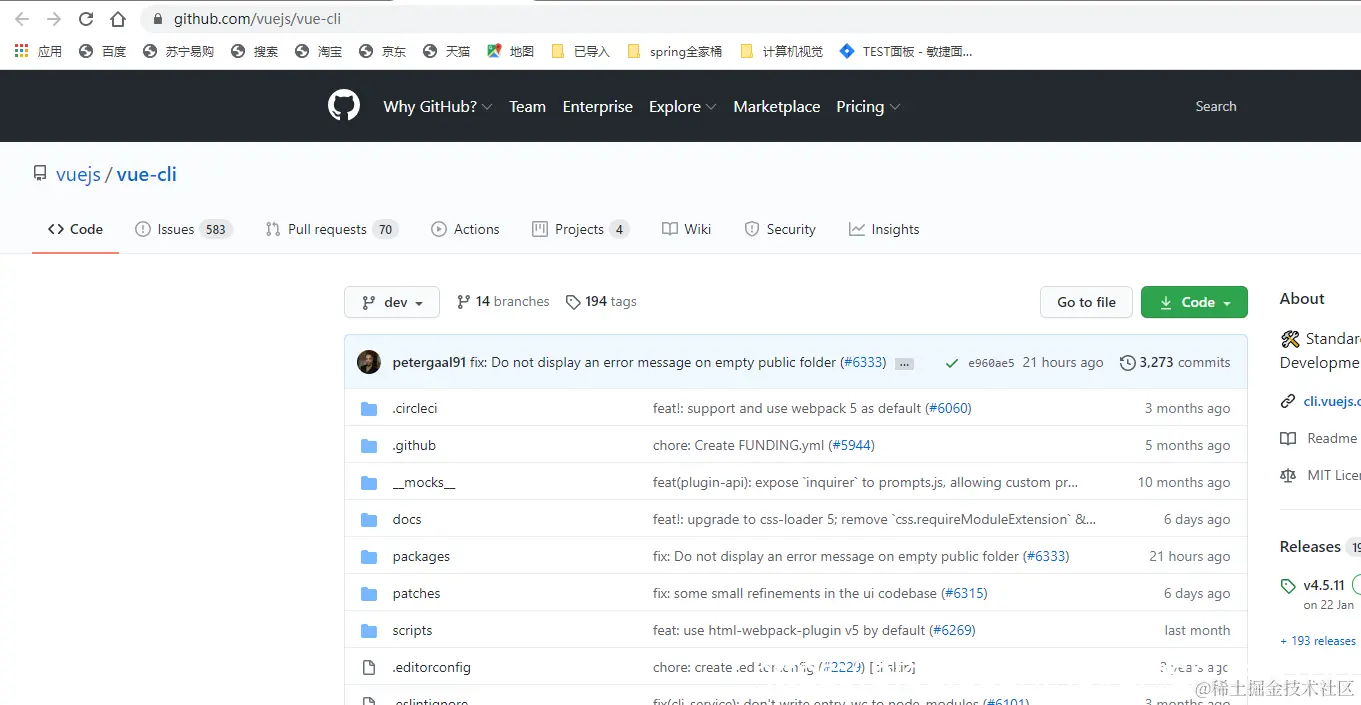Click the repository icon beside vuejs

[x=40, y=174]
